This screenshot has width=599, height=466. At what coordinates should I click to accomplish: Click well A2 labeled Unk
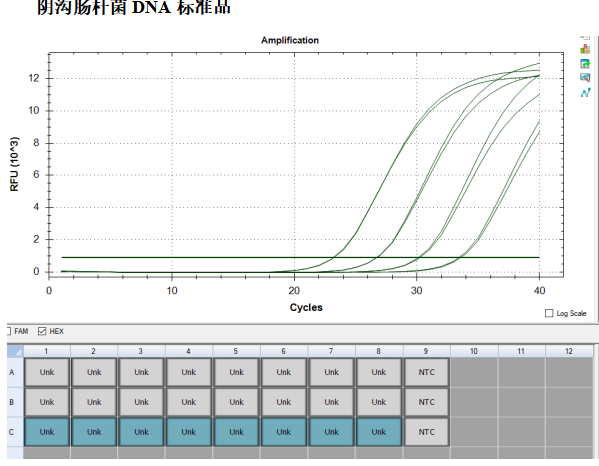coord(94,372)
